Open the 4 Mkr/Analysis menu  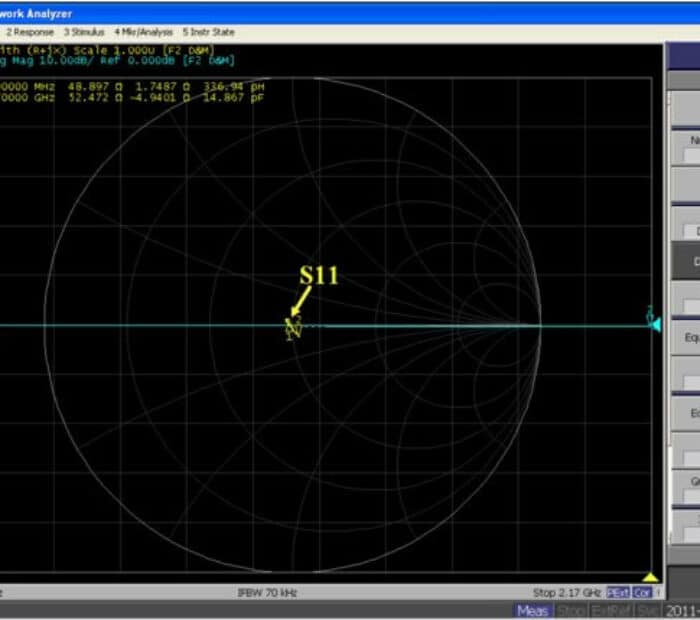point(143,32)
